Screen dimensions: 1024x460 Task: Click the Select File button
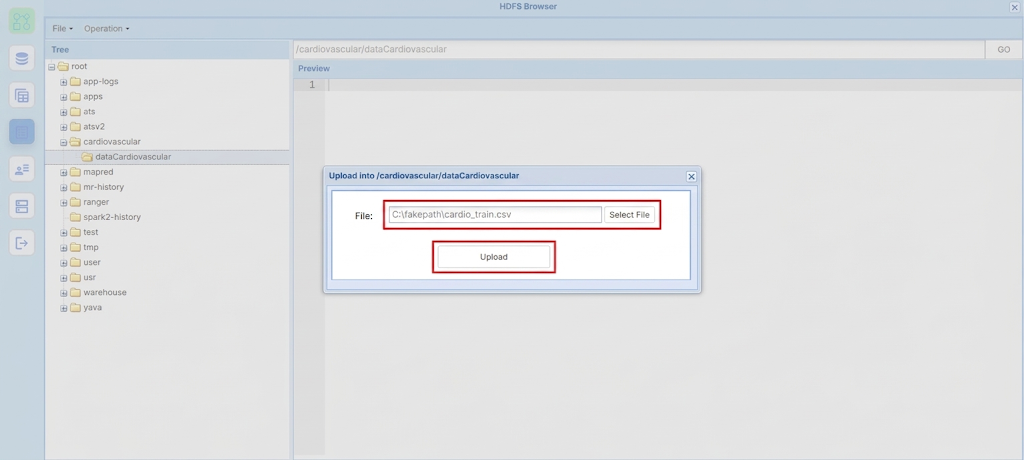(x=629, y=214)
